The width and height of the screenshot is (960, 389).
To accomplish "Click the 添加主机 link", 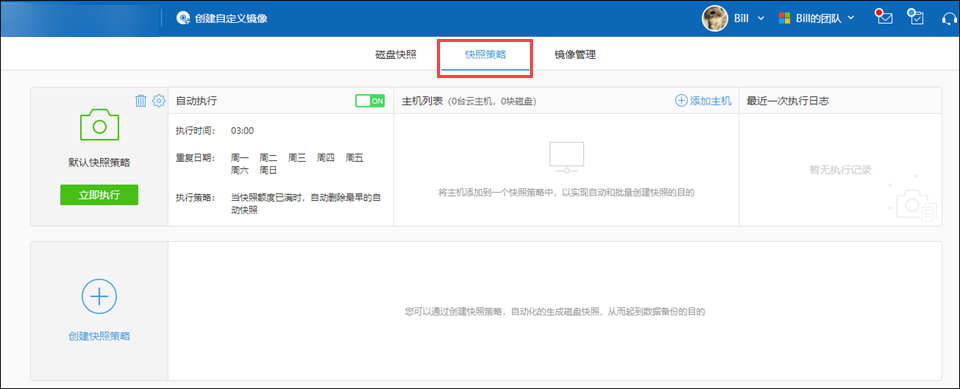I will coord(703,101).
